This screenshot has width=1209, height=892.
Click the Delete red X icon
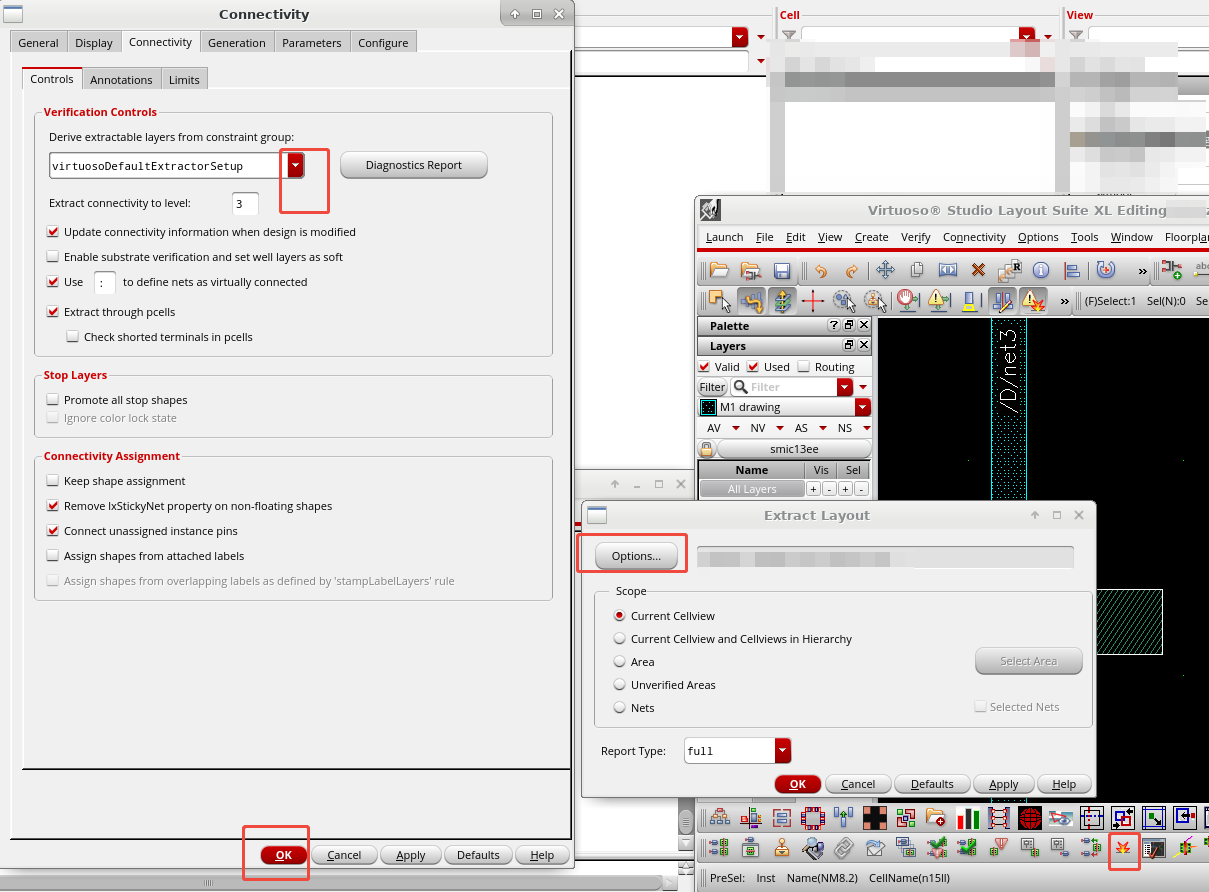pos(978,270)
